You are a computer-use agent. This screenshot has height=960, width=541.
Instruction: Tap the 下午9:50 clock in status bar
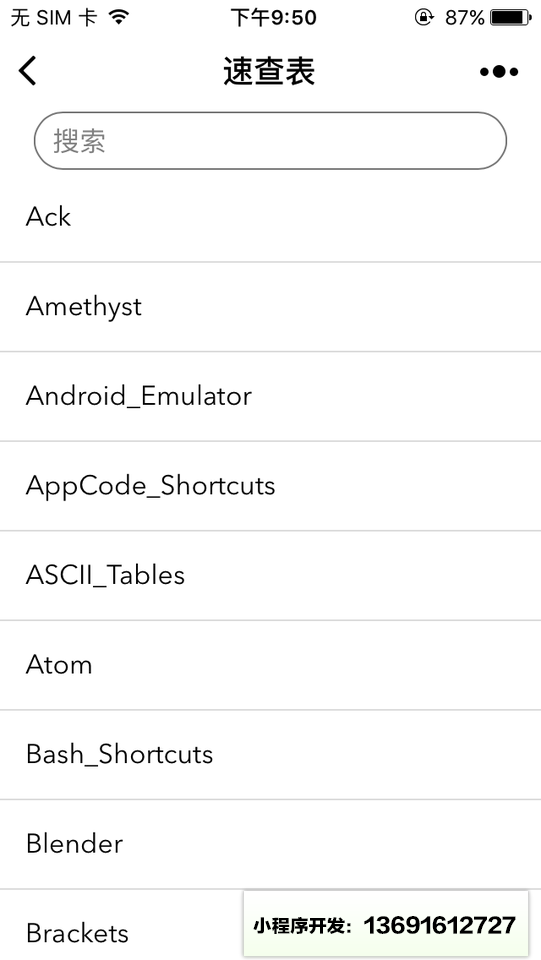273,18
